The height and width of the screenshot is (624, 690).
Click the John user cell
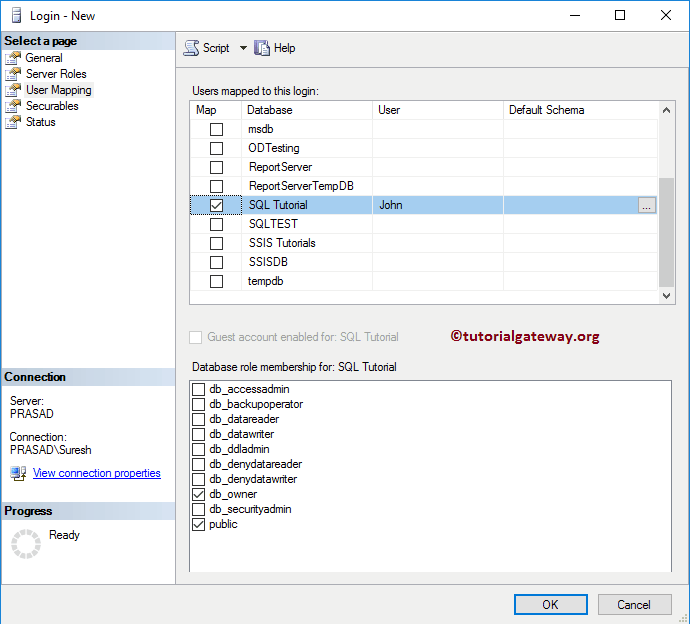437,205
